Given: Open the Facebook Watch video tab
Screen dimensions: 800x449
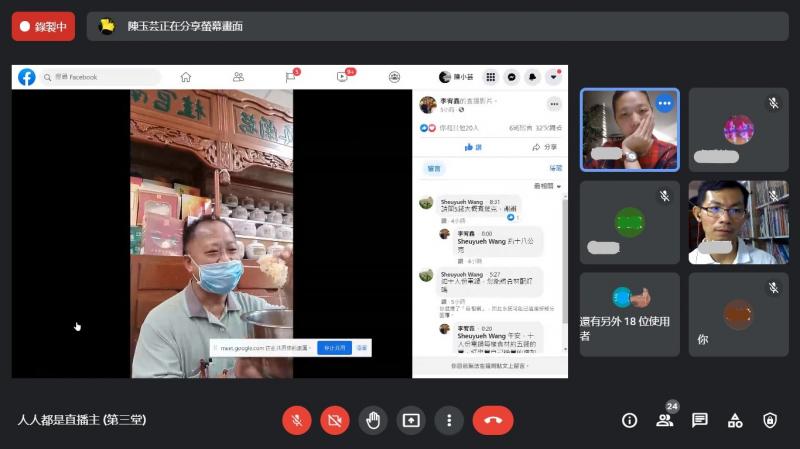Looking at the screenshot, I should 343,77.
